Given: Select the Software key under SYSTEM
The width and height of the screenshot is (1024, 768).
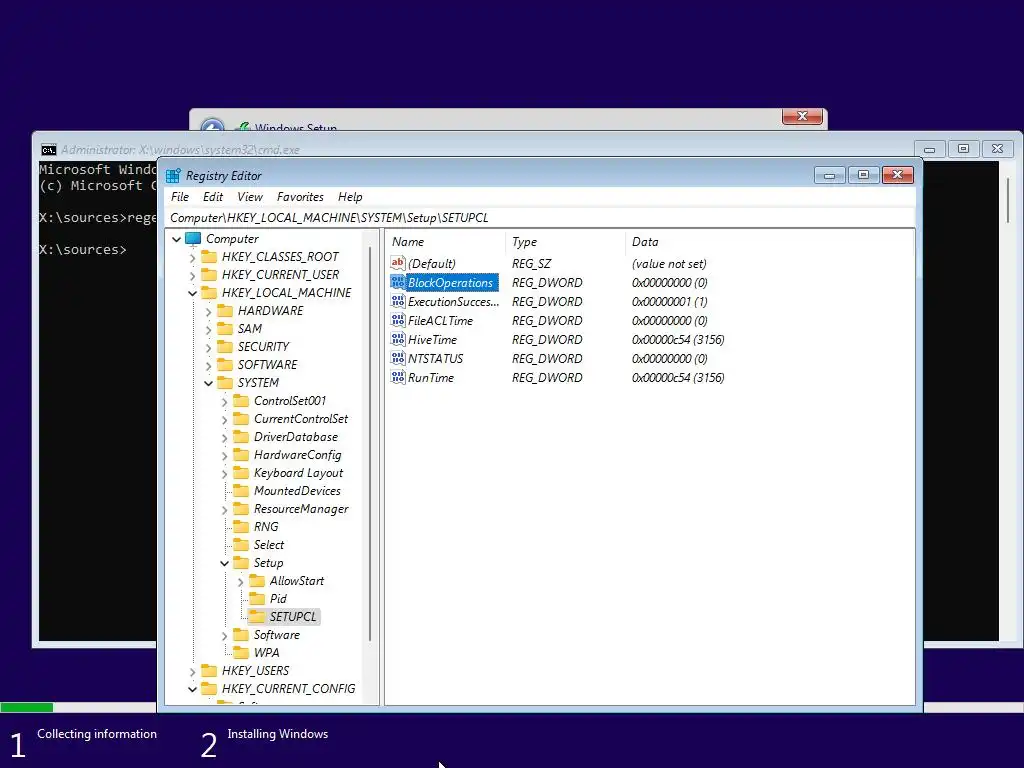Looking at the screenshot, I should 276,635.
